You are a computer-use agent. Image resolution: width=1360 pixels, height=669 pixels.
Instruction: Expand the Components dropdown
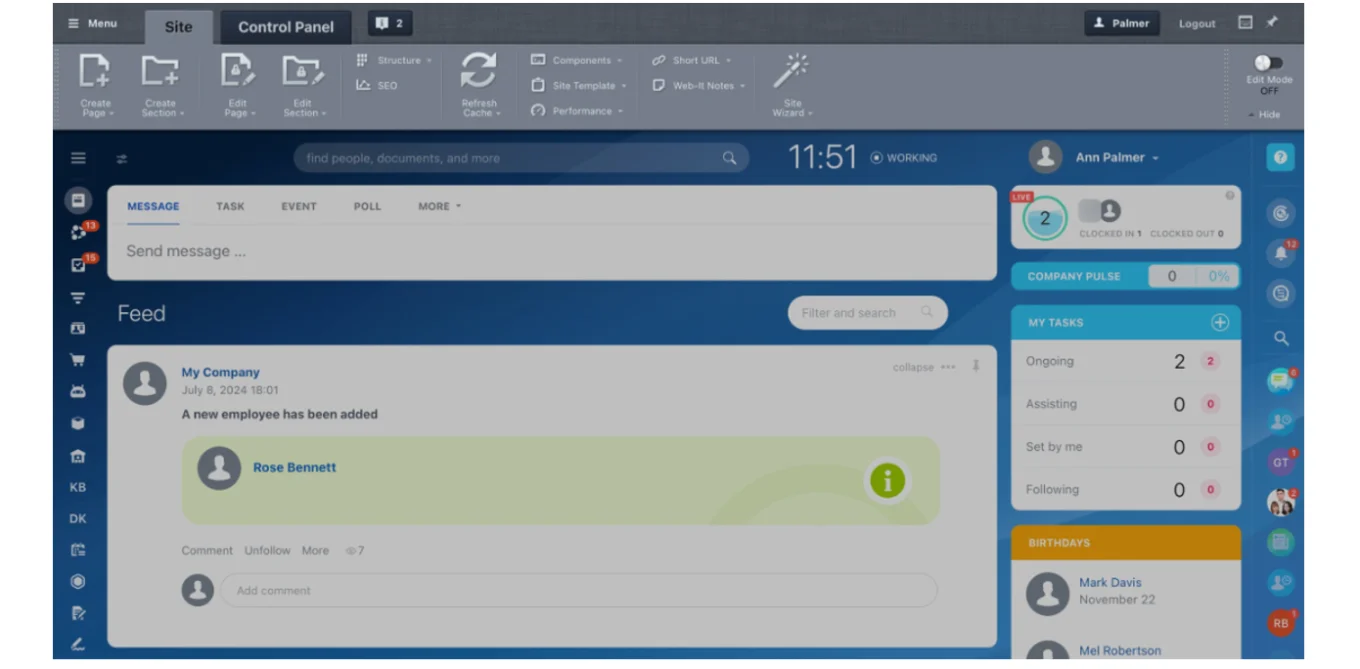point(580,60)
